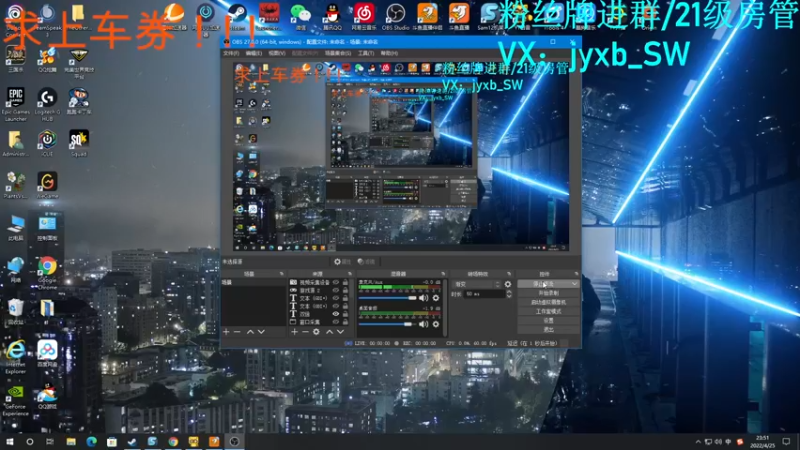Open the 工具(T) menu in OBS

tap(366, 53)
